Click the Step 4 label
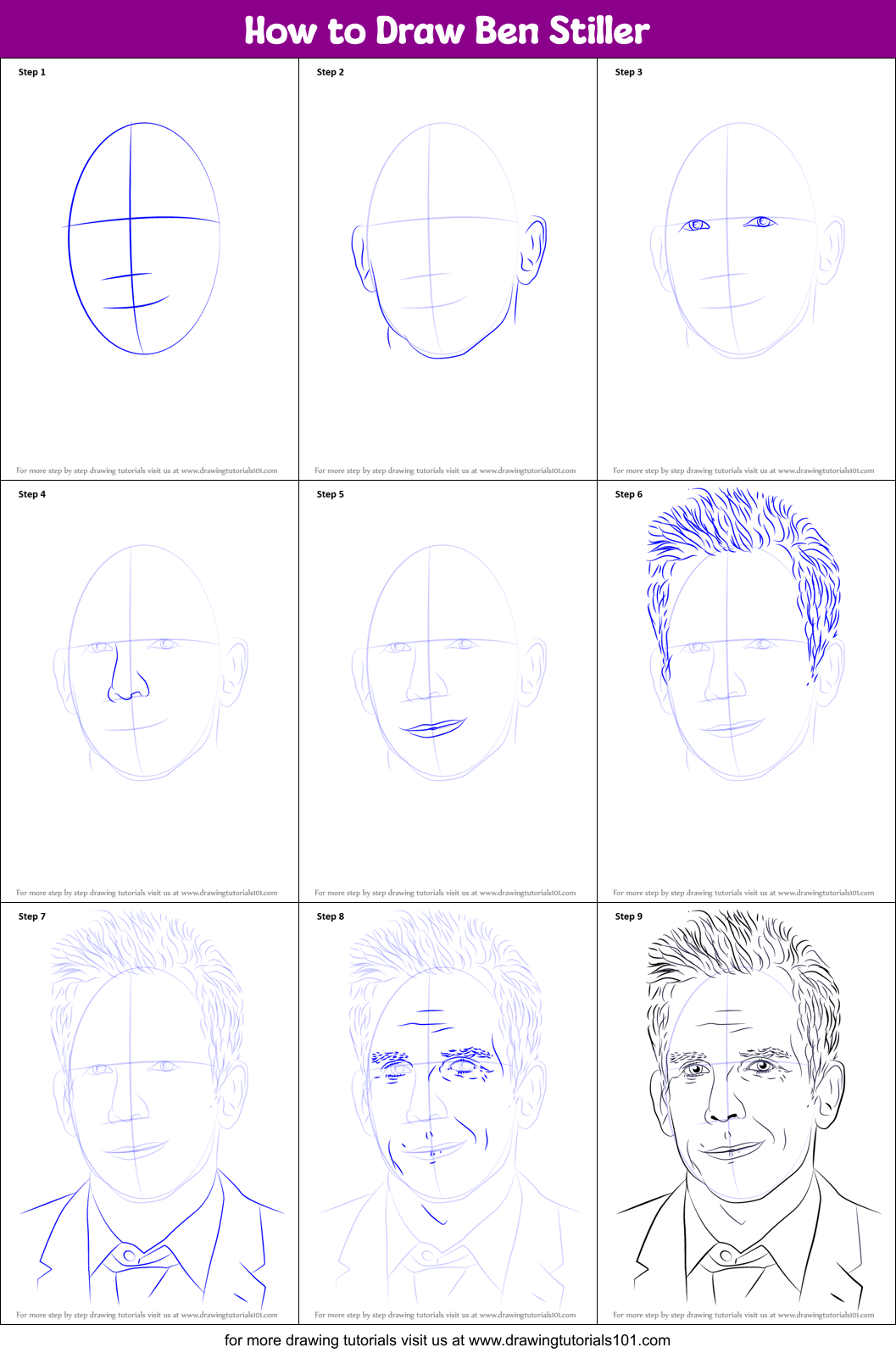Viewport: 896px width, 1353px height. pyautogui.click(x=32, y=494)
